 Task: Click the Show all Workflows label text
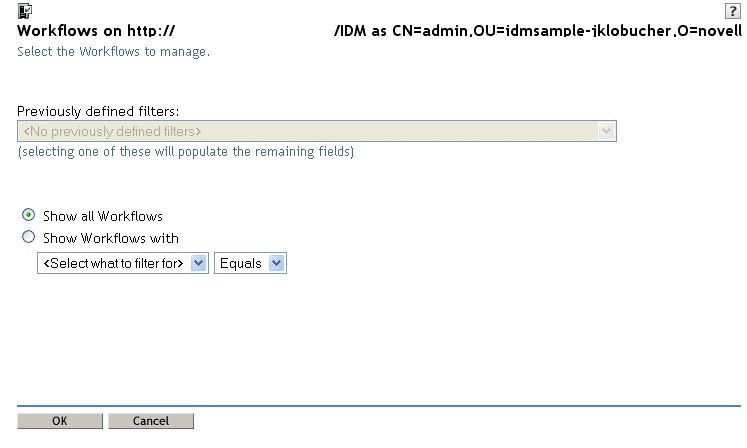pos(103,216)
